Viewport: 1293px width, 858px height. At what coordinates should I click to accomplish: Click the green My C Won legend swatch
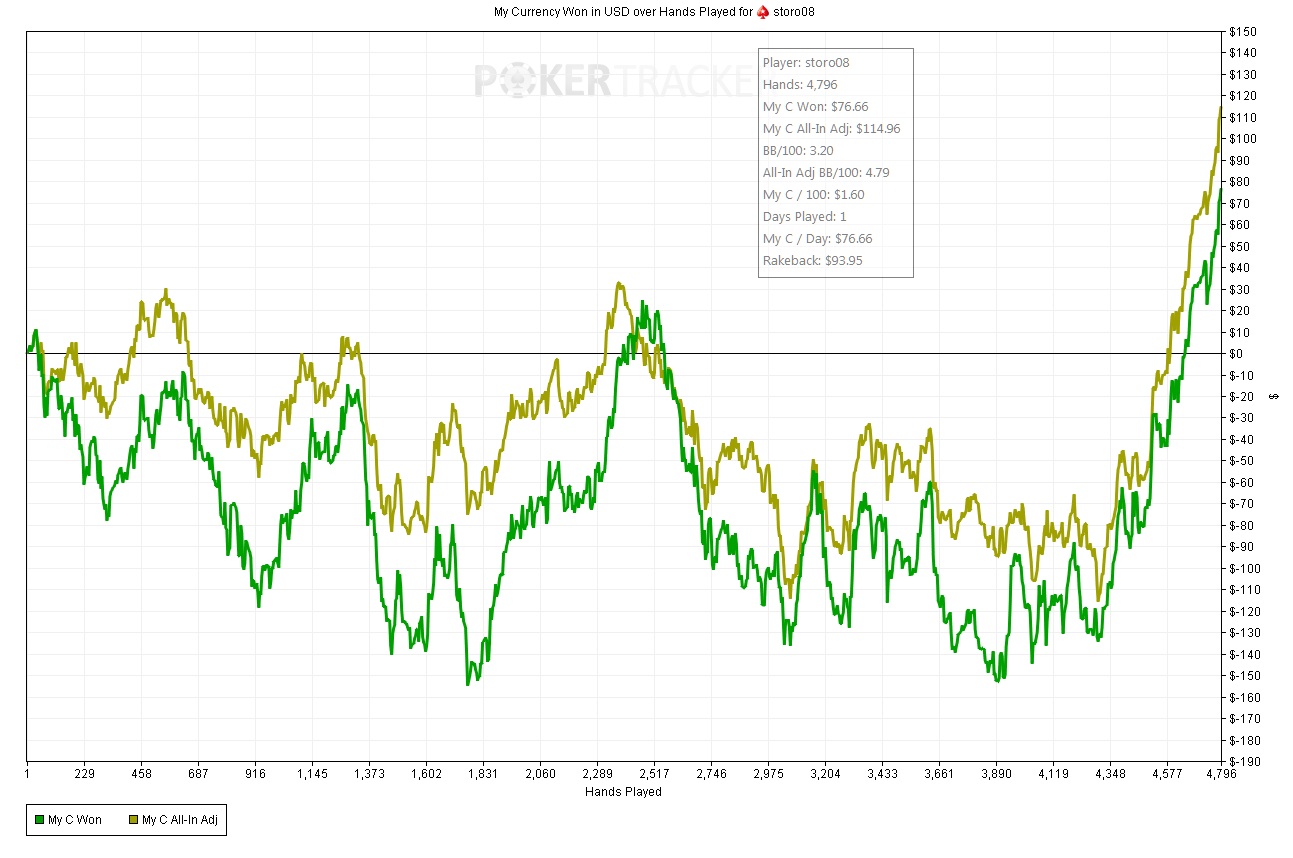(x=39, y=821)
